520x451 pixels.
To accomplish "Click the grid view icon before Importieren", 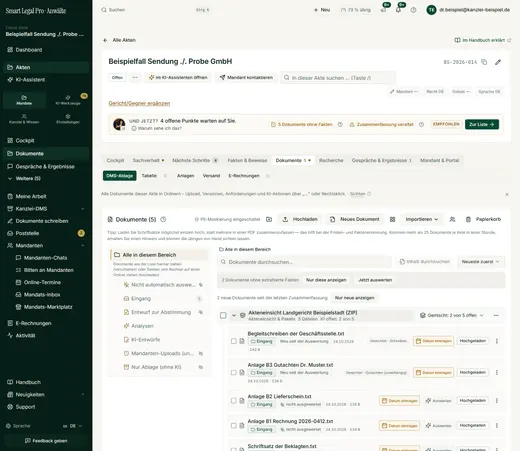I will coord(392,219).
